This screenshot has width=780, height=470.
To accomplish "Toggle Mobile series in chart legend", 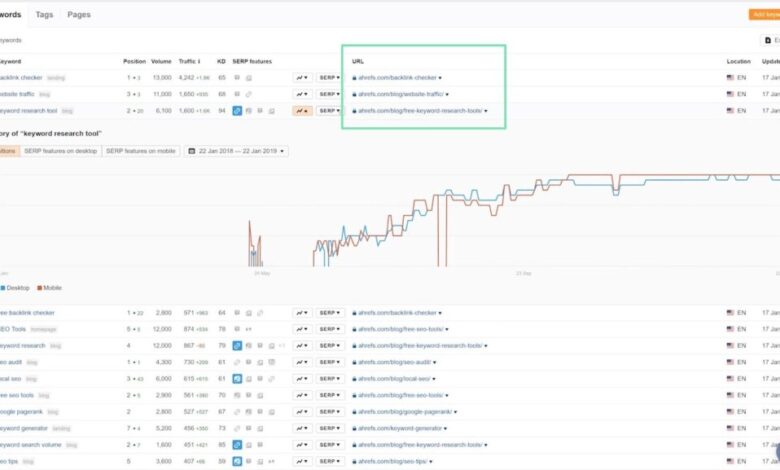I will pyautogui.click(x=49, y=288).
